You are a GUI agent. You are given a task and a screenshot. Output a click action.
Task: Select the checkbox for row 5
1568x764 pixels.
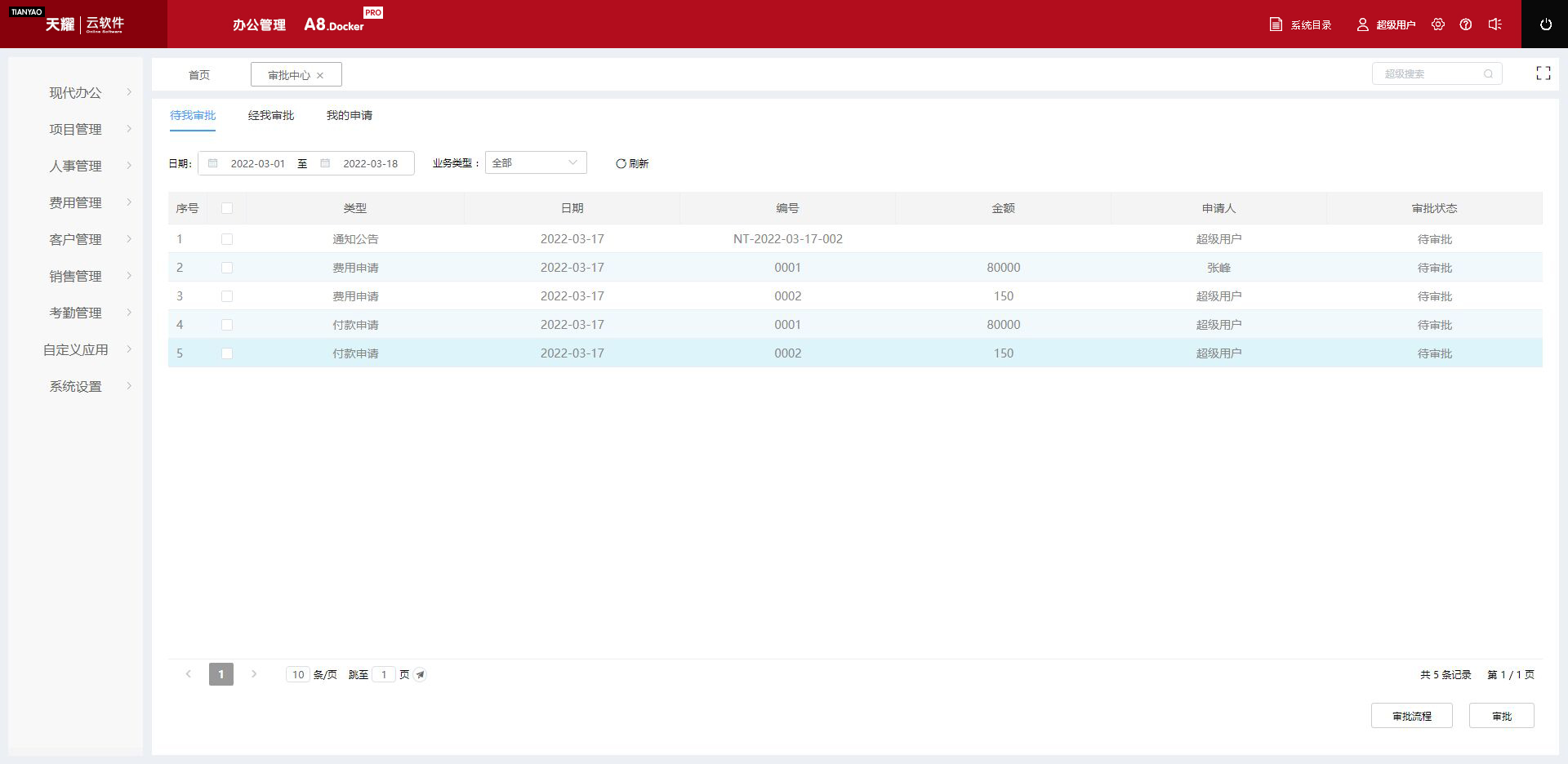(x=227, y=353)
